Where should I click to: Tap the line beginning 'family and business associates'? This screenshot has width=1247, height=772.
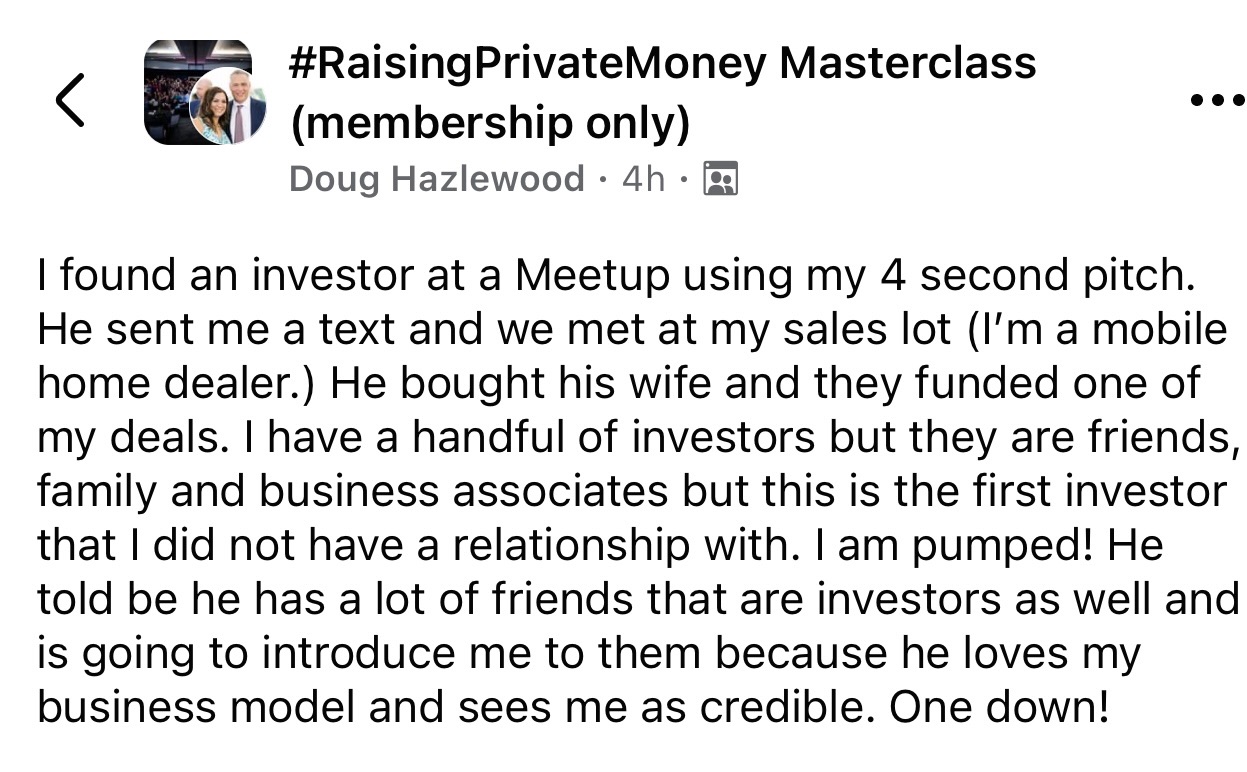630,491
